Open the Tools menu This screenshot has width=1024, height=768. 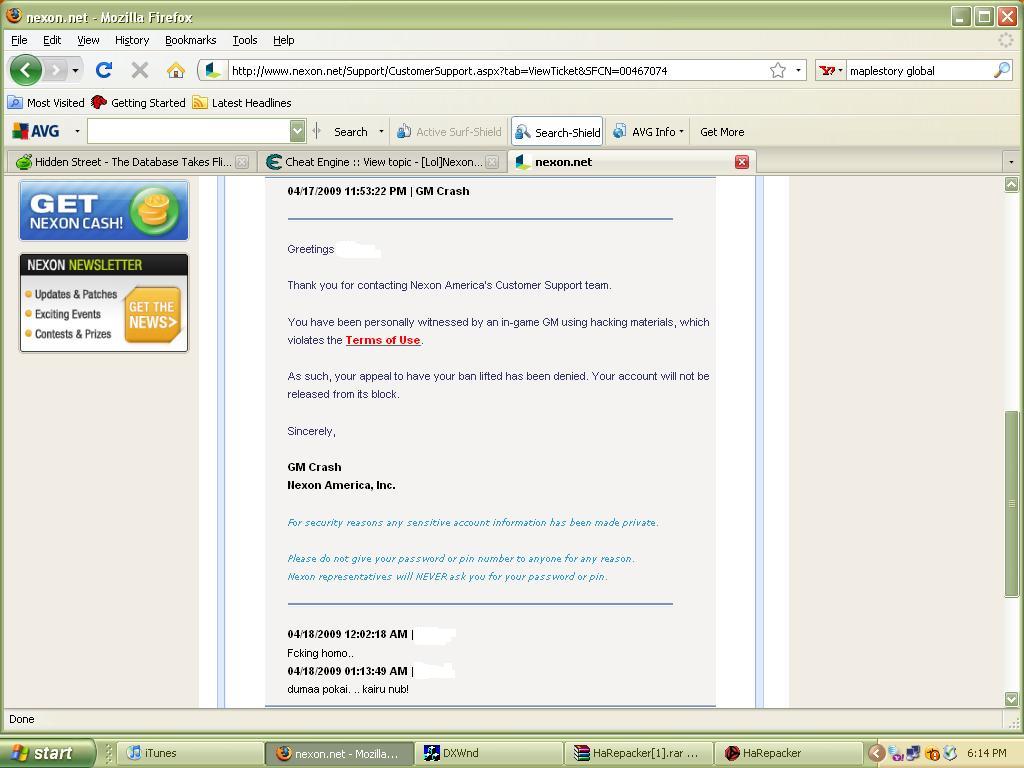(245, 40)
